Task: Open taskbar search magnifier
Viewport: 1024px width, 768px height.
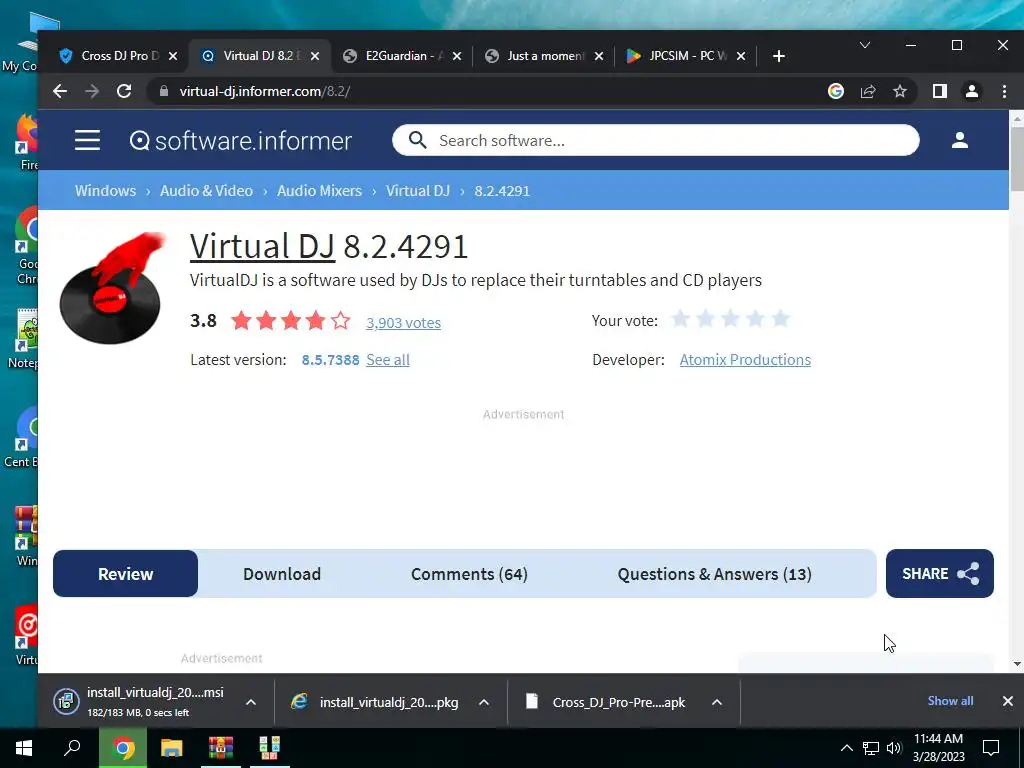Action: coord(72,748)
